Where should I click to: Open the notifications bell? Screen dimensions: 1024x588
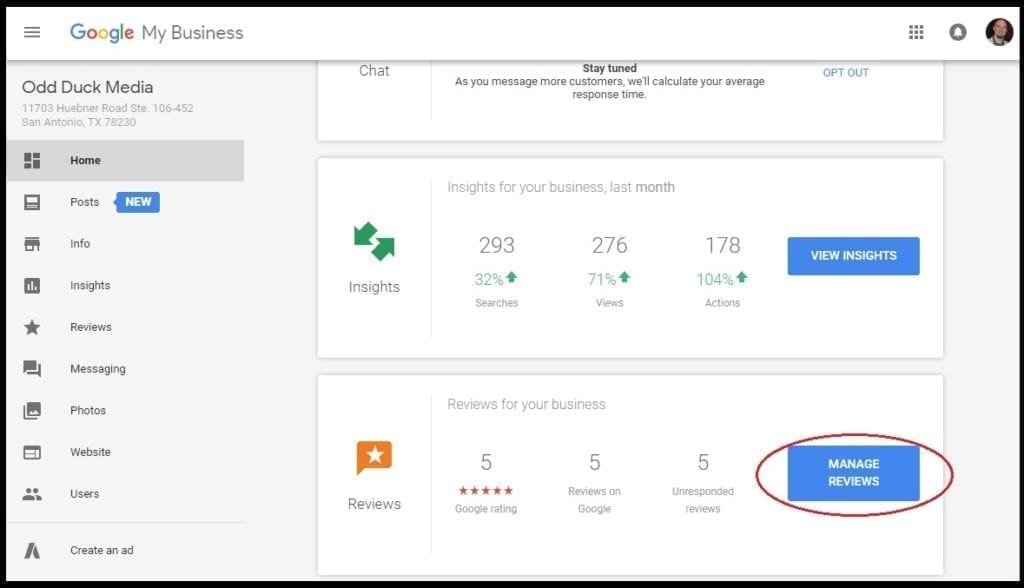click(957, 32)
